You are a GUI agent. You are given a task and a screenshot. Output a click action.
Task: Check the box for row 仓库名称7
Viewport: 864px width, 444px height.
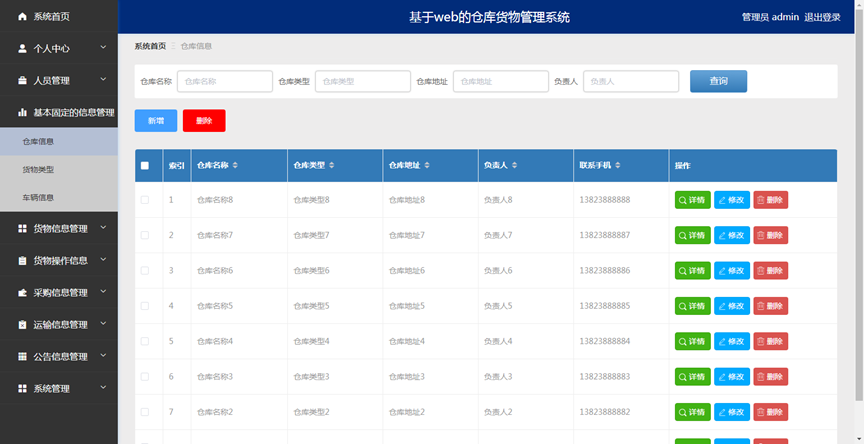[145, 235]
